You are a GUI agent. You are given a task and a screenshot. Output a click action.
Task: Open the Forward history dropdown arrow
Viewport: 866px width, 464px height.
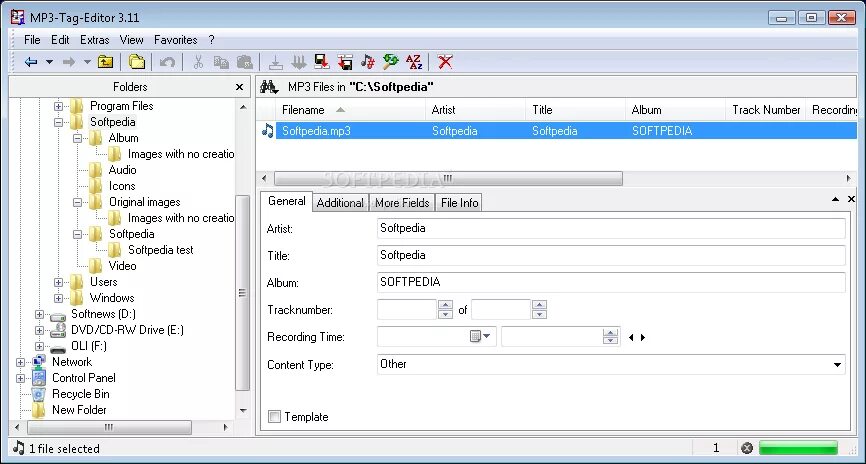tap(87, 62)
